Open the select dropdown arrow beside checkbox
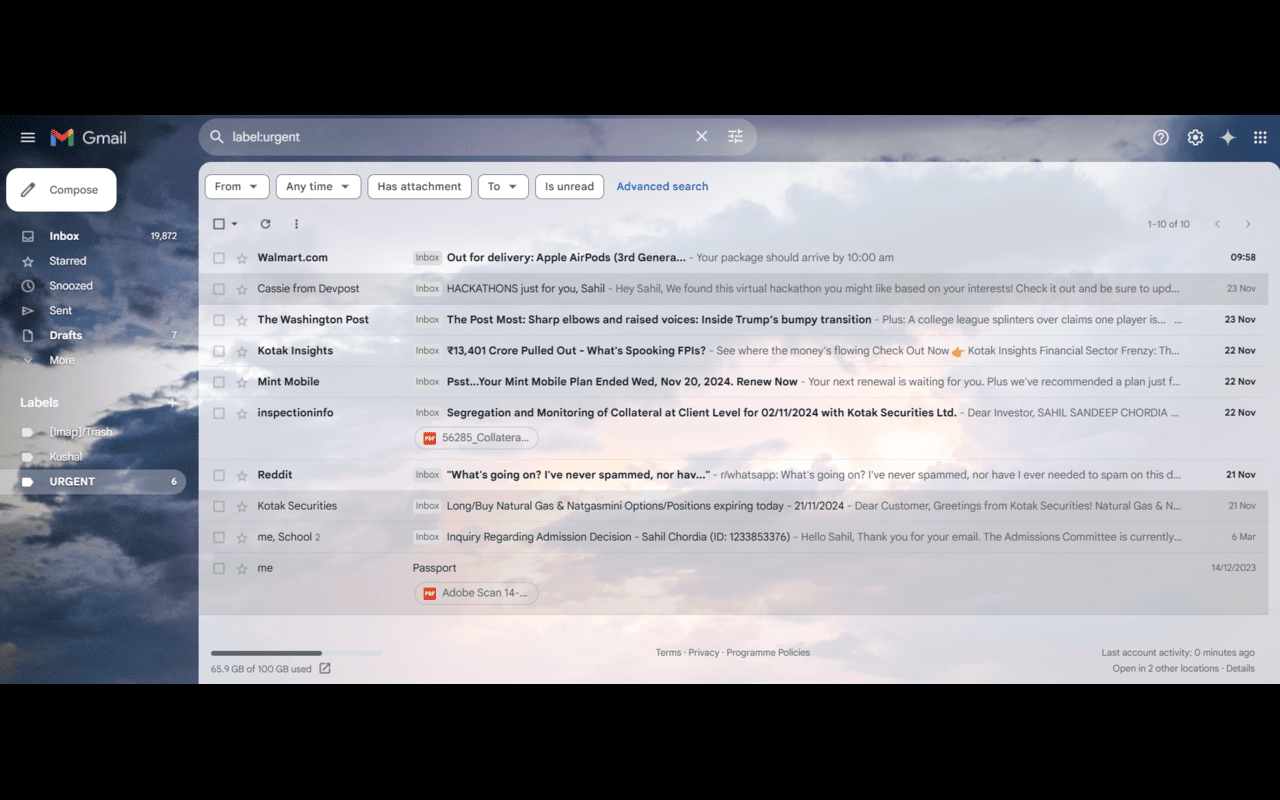Viewport: 1280px width, 800px height. pos(235,224)
